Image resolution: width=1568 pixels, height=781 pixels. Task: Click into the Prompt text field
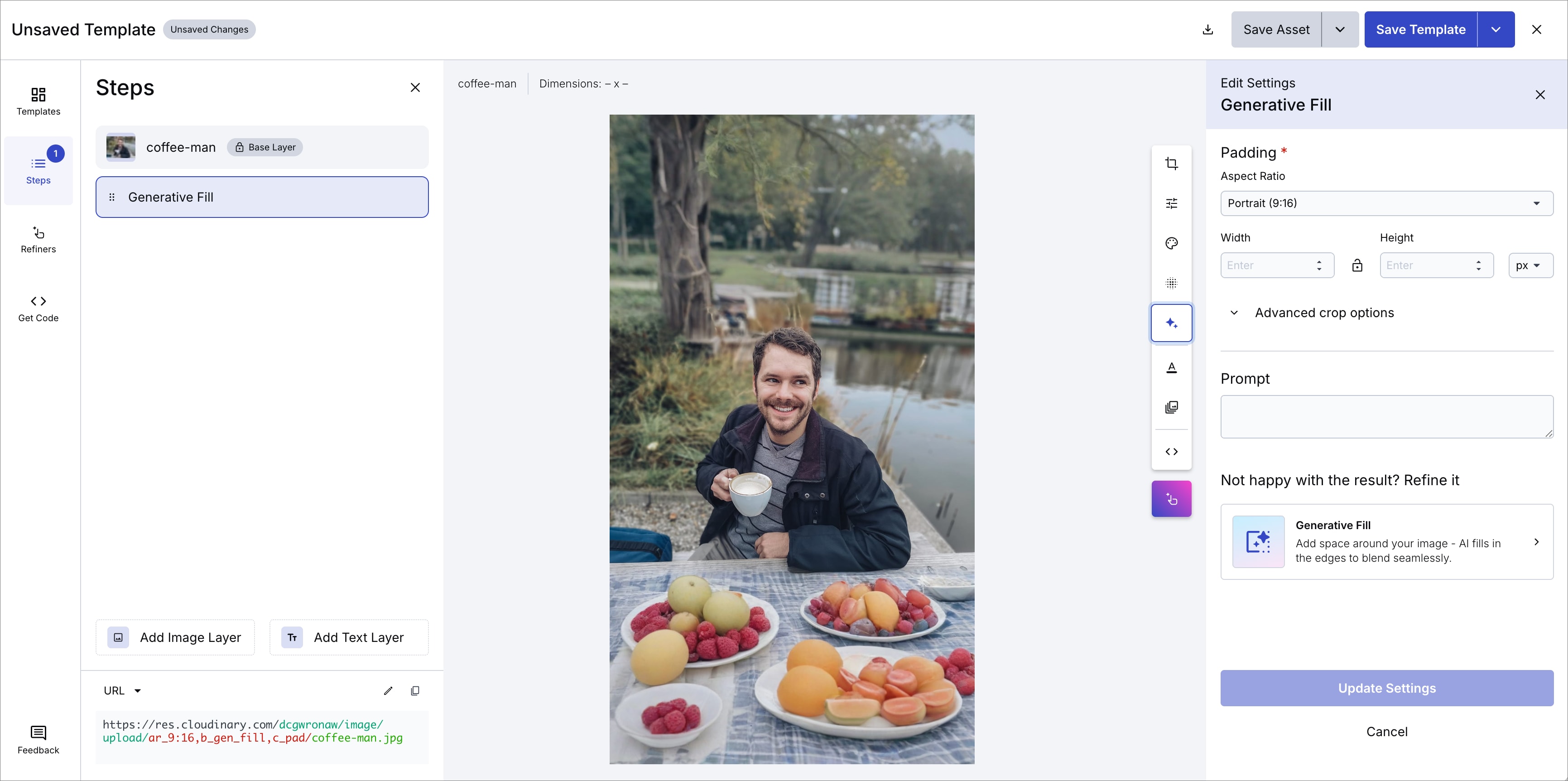point(1386,417)
